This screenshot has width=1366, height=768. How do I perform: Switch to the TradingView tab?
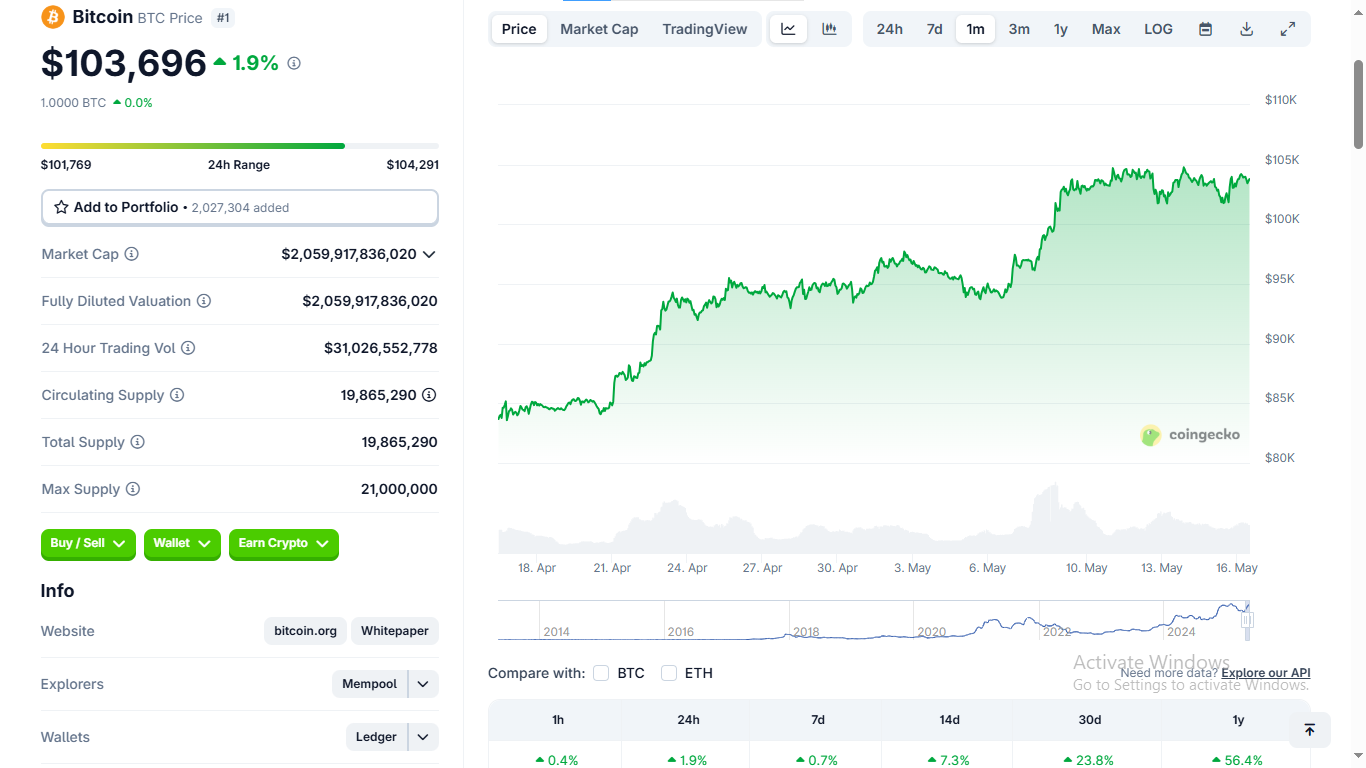705,29
